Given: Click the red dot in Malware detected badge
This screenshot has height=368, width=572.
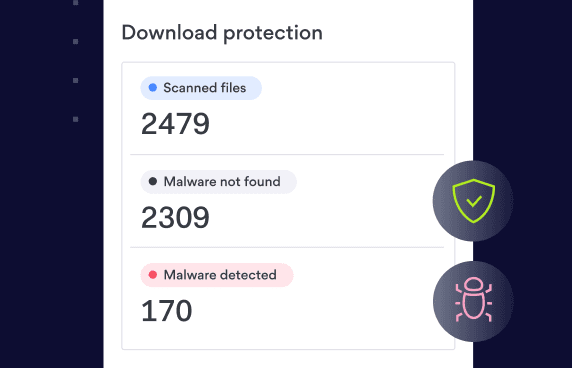Looking at the screenshot, I should coord(153,275).
